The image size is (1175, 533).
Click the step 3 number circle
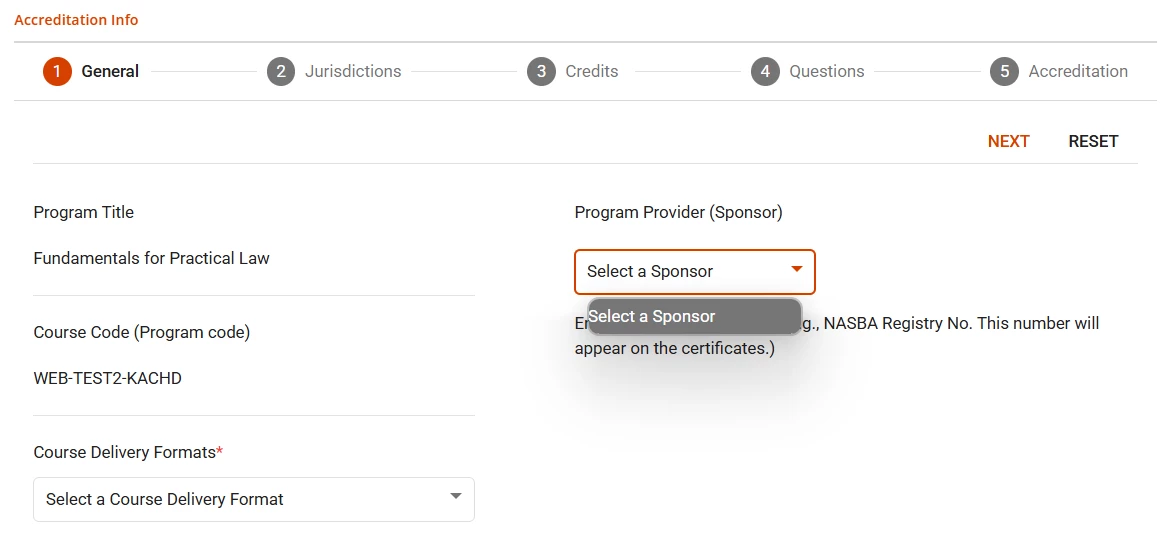[541, 71]
